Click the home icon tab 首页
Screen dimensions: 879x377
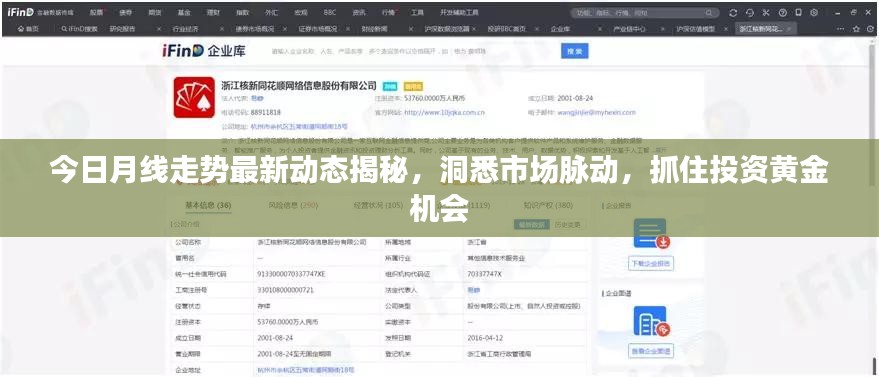tap(28, 28)
